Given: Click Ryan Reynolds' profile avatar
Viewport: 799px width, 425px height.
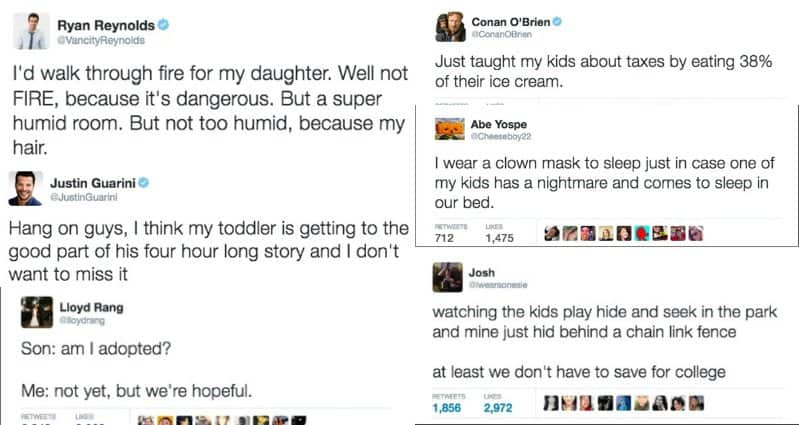Looking at the screenshot, I should coord(32,31).
